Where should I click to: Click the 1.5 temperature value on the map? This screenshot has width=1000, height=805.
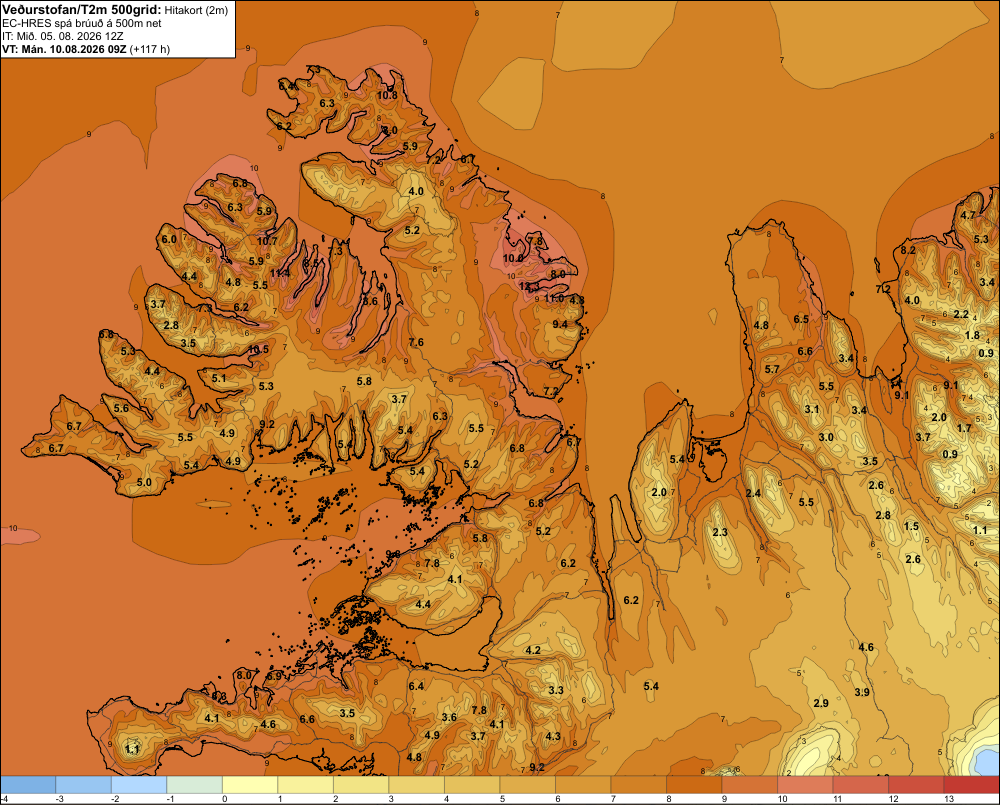(x=912, y=526)
